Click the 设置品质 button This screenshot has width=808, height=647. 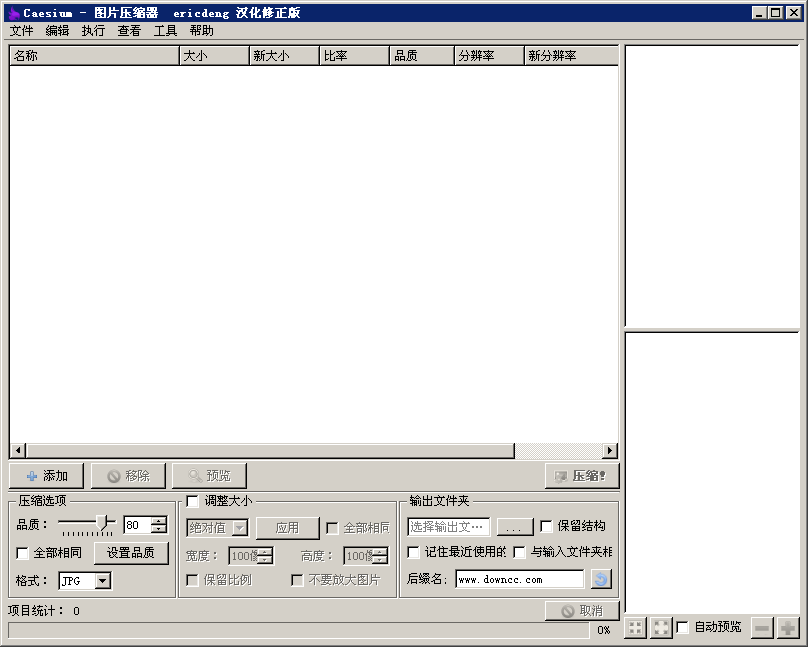[131, 553]
